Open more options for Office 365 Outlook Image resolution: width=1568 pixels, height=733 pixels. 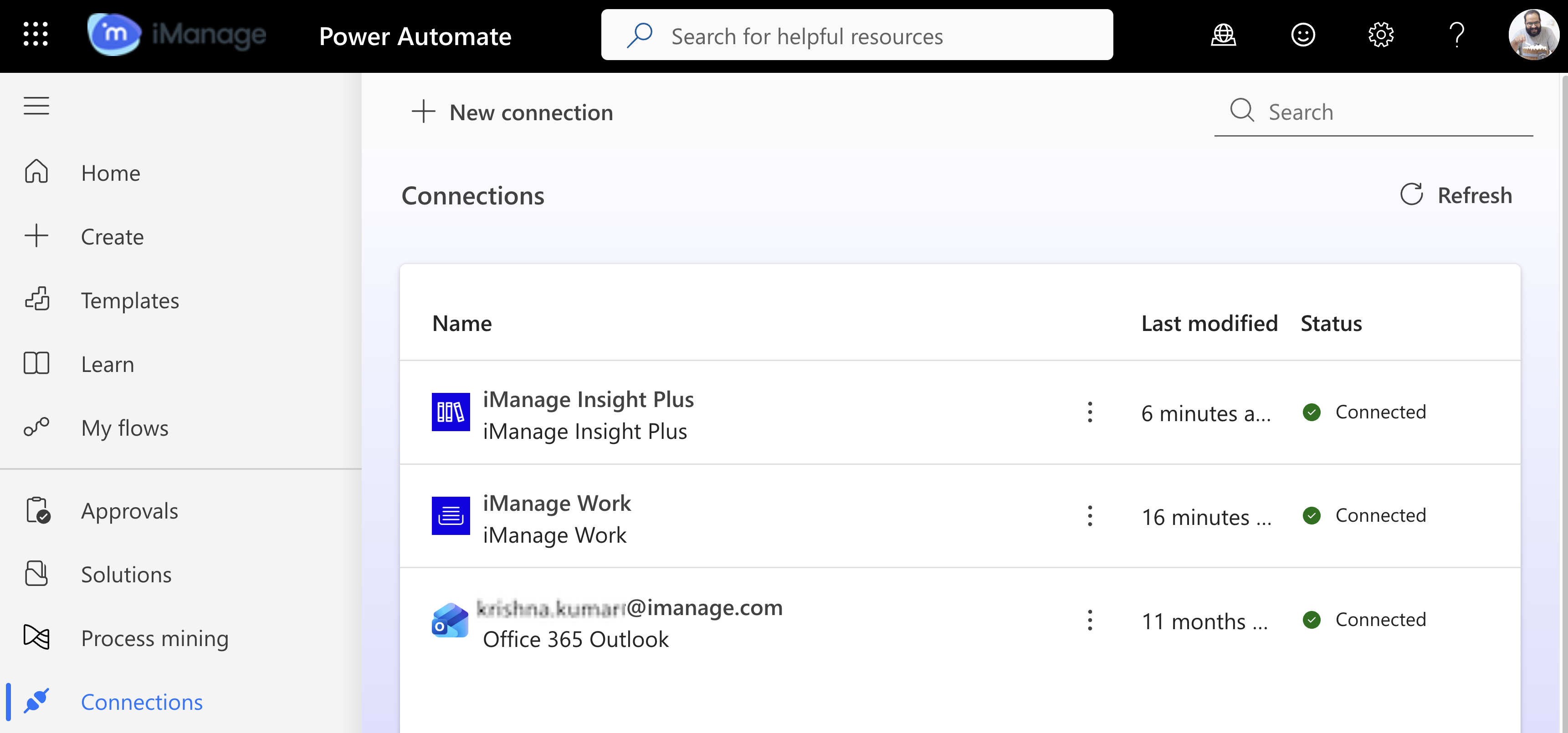coord(1090,621)
